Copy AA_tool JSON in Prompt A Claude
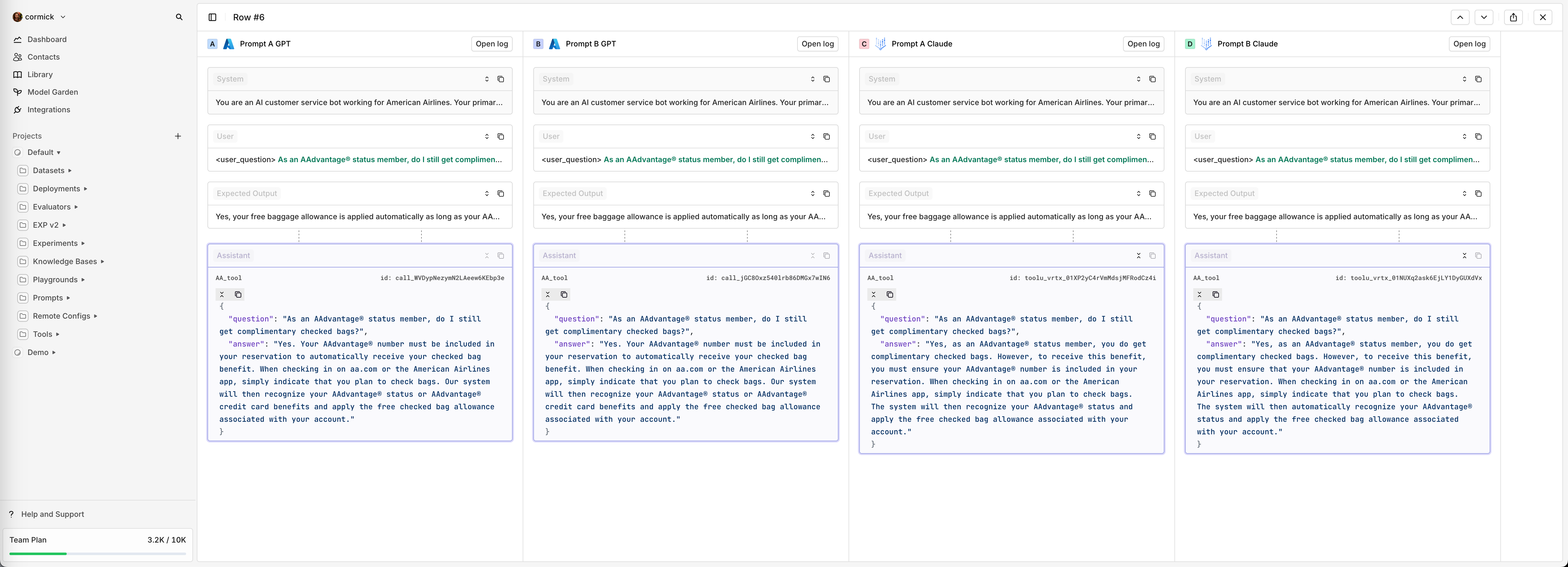This screenshot has width=1568, height=567. pyautogui.click(x=890, y=295)
